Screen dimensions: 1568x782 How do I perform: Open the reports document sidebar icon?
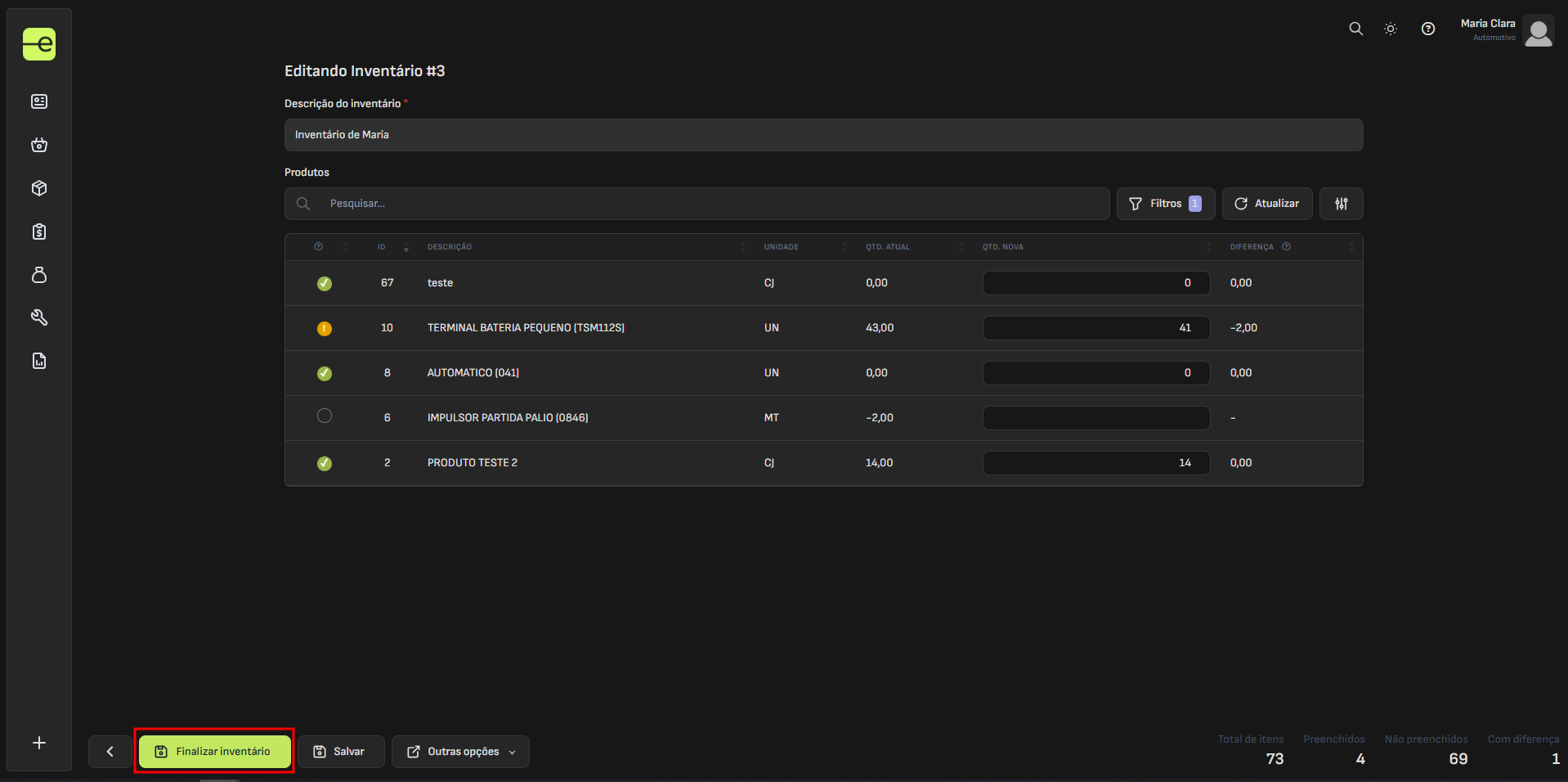pos(39,361)
